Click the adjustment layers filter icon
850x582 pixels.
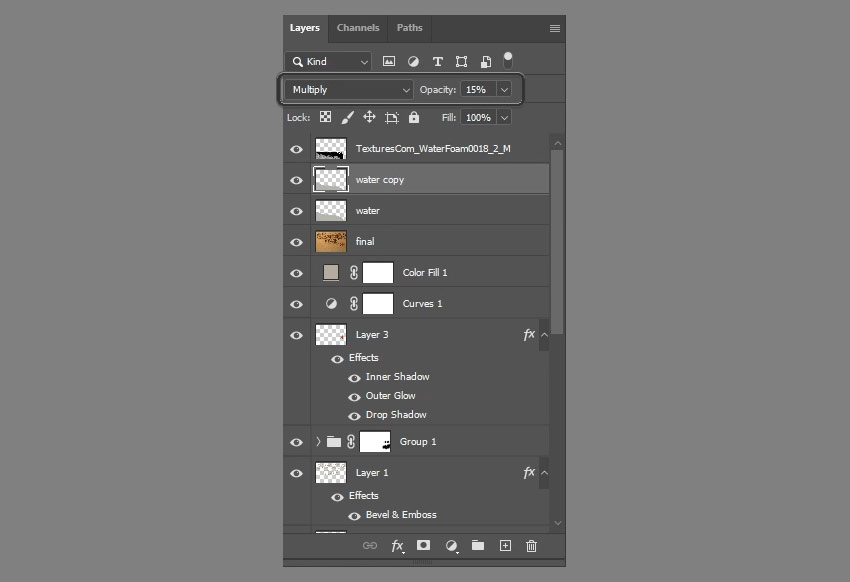click(413, 61)
